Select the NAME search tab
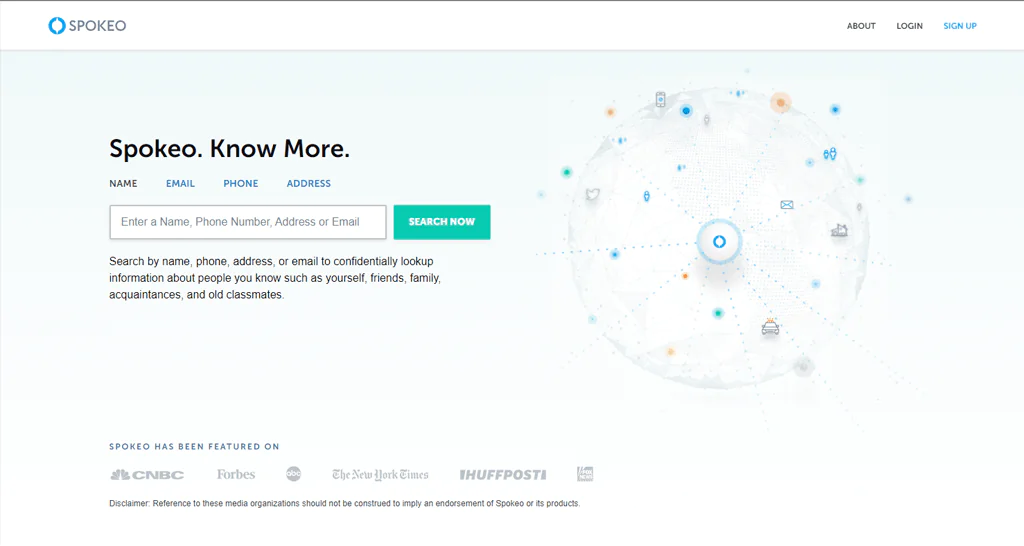The width and height of the screenshot is (1024, 546). pyautogui.click(x=123, y=184)
